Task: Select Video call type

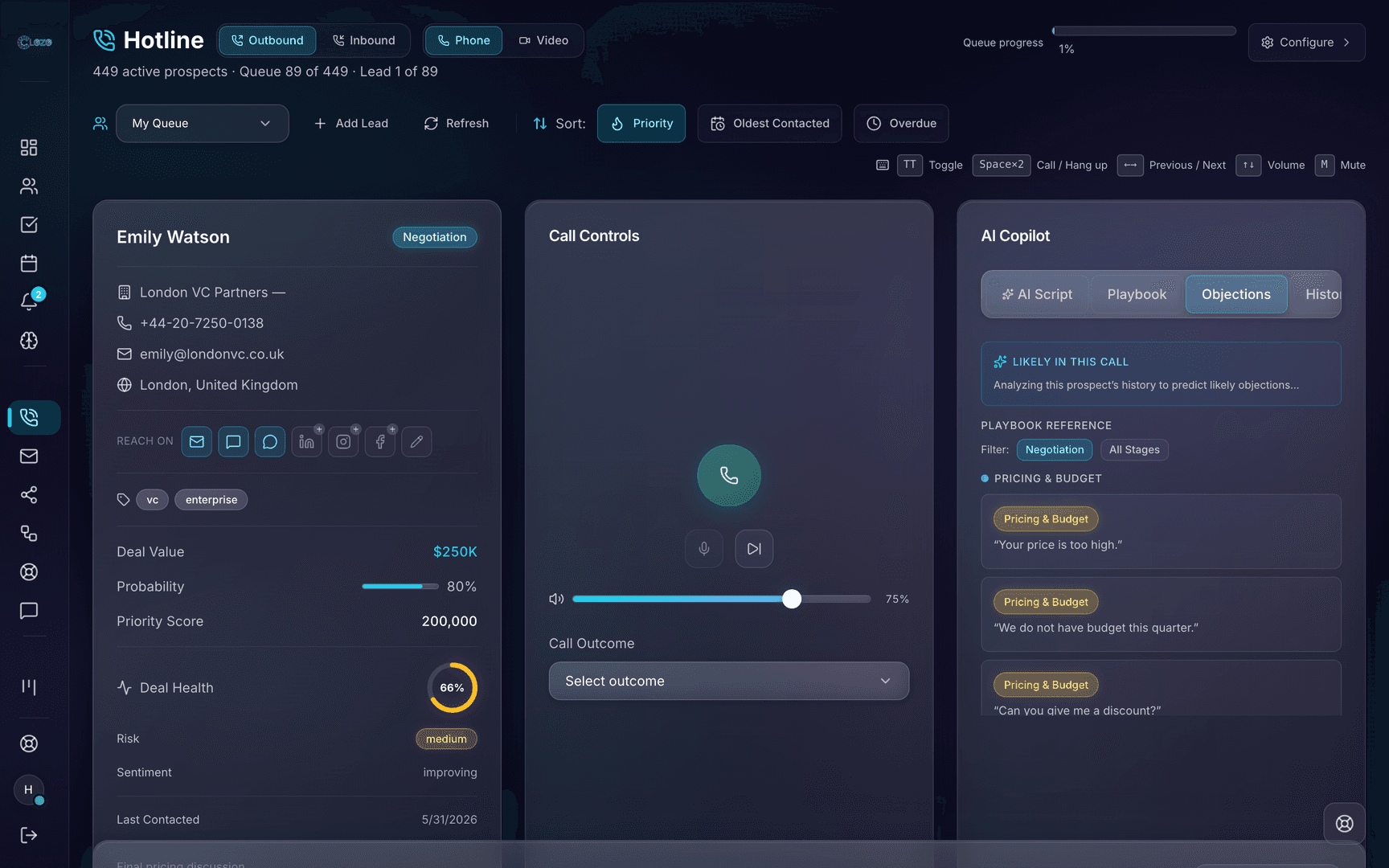Action: (x=543, y=40)
